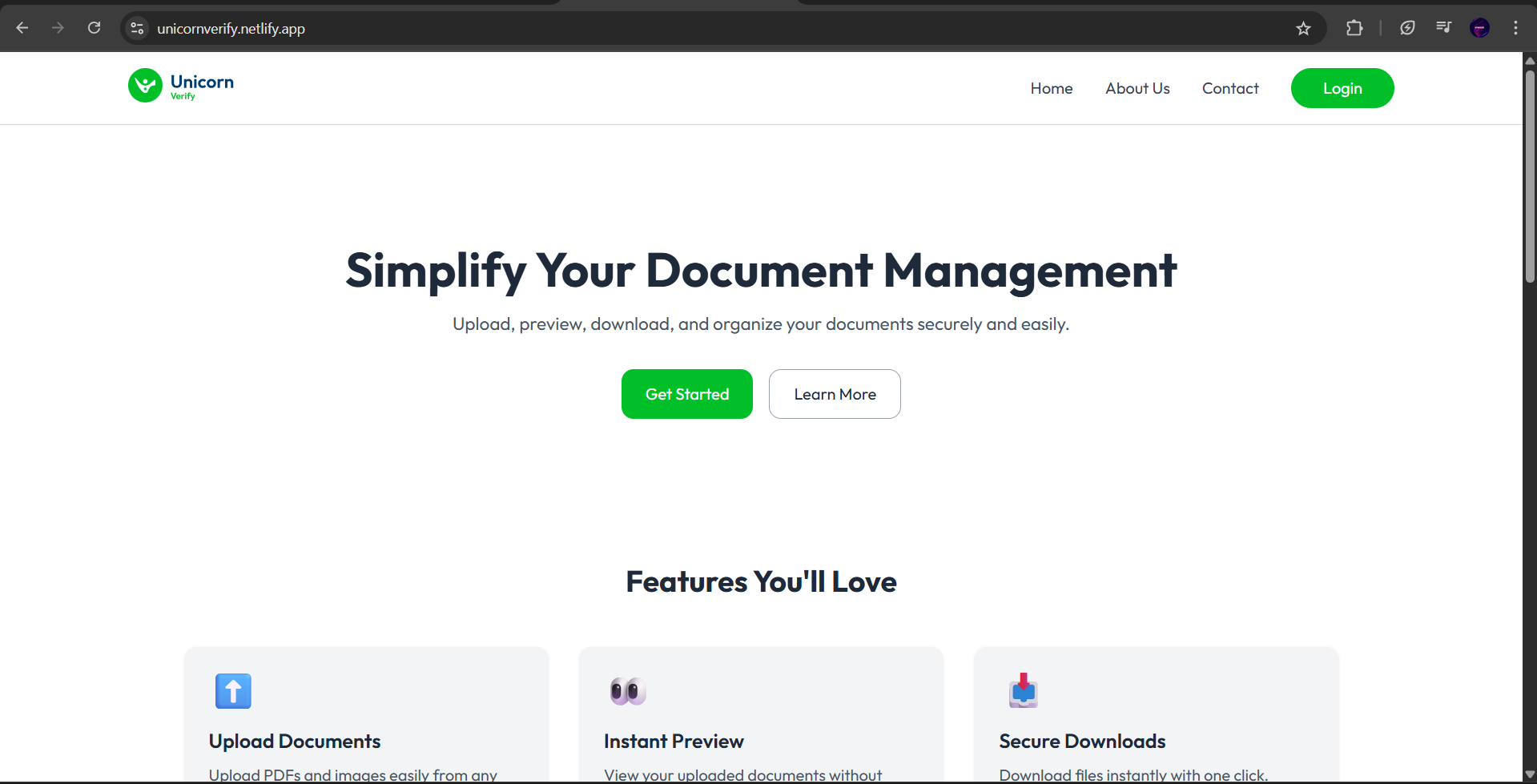Click the Upload Documents arrow icon
This screenshot has width=1537, height=784.
coord(233,691)
